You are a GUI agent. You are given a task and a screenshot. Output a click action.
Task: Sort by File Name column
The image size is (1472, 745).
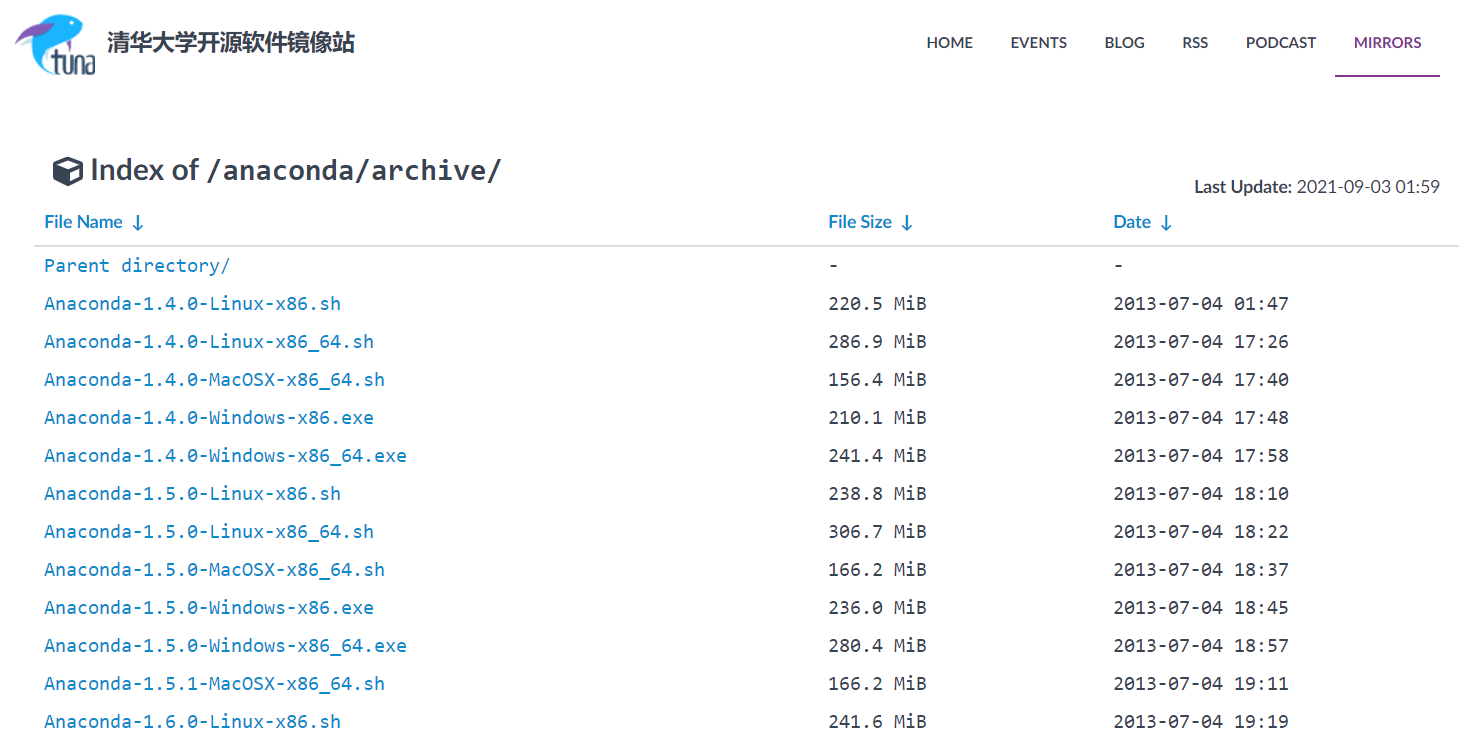tap(94, 222)
